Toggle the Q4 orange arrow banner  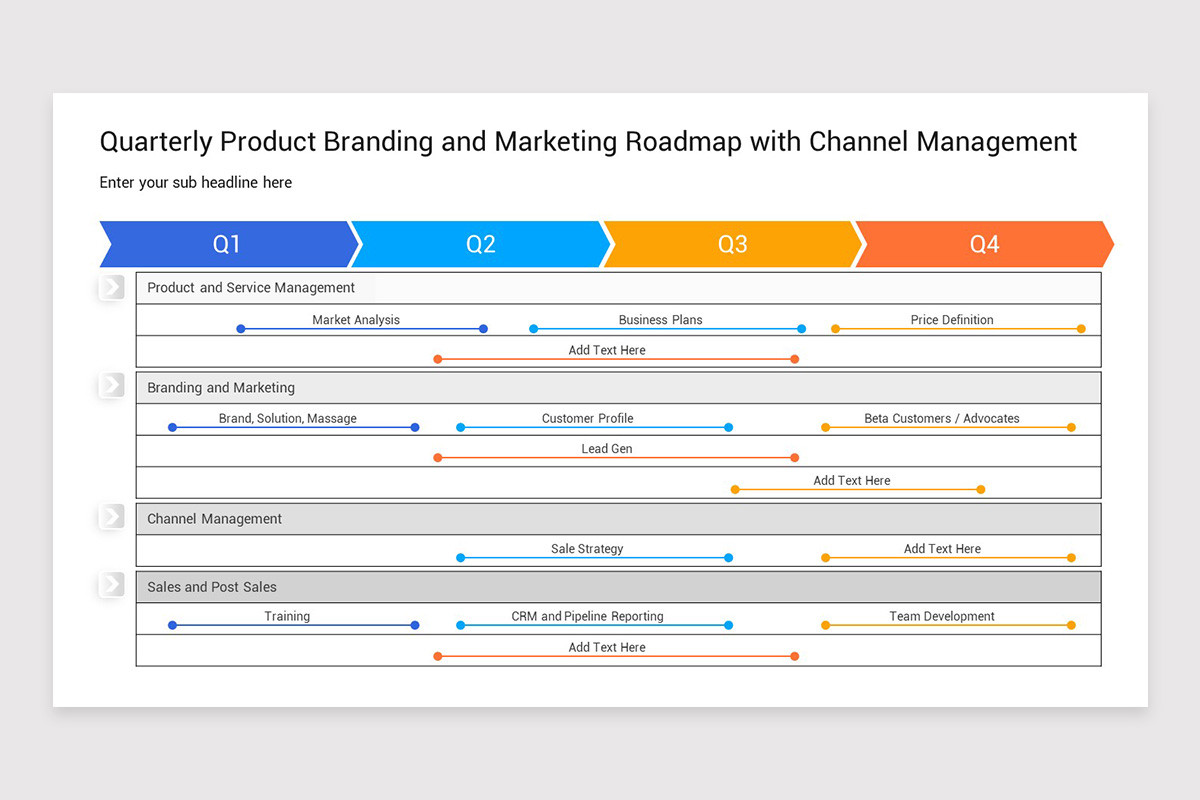click(x=984, y=243)
